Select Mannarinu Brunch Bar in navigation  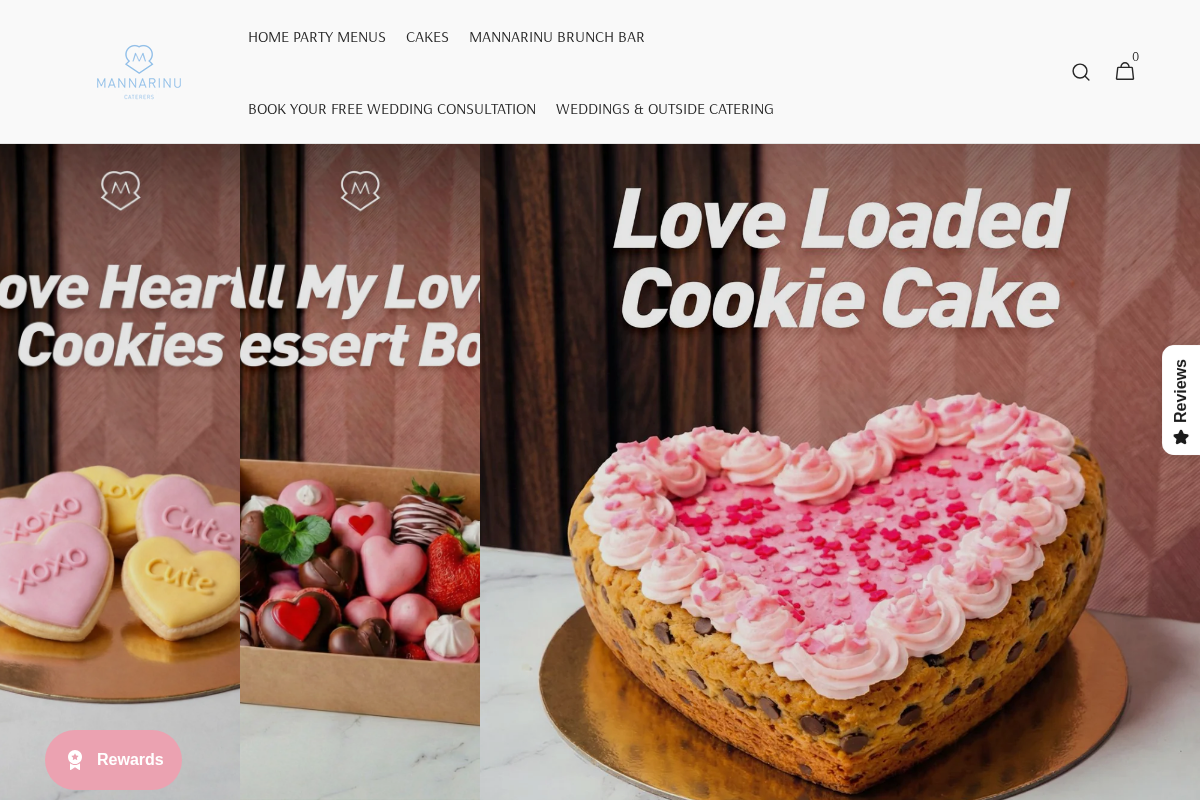557,37
